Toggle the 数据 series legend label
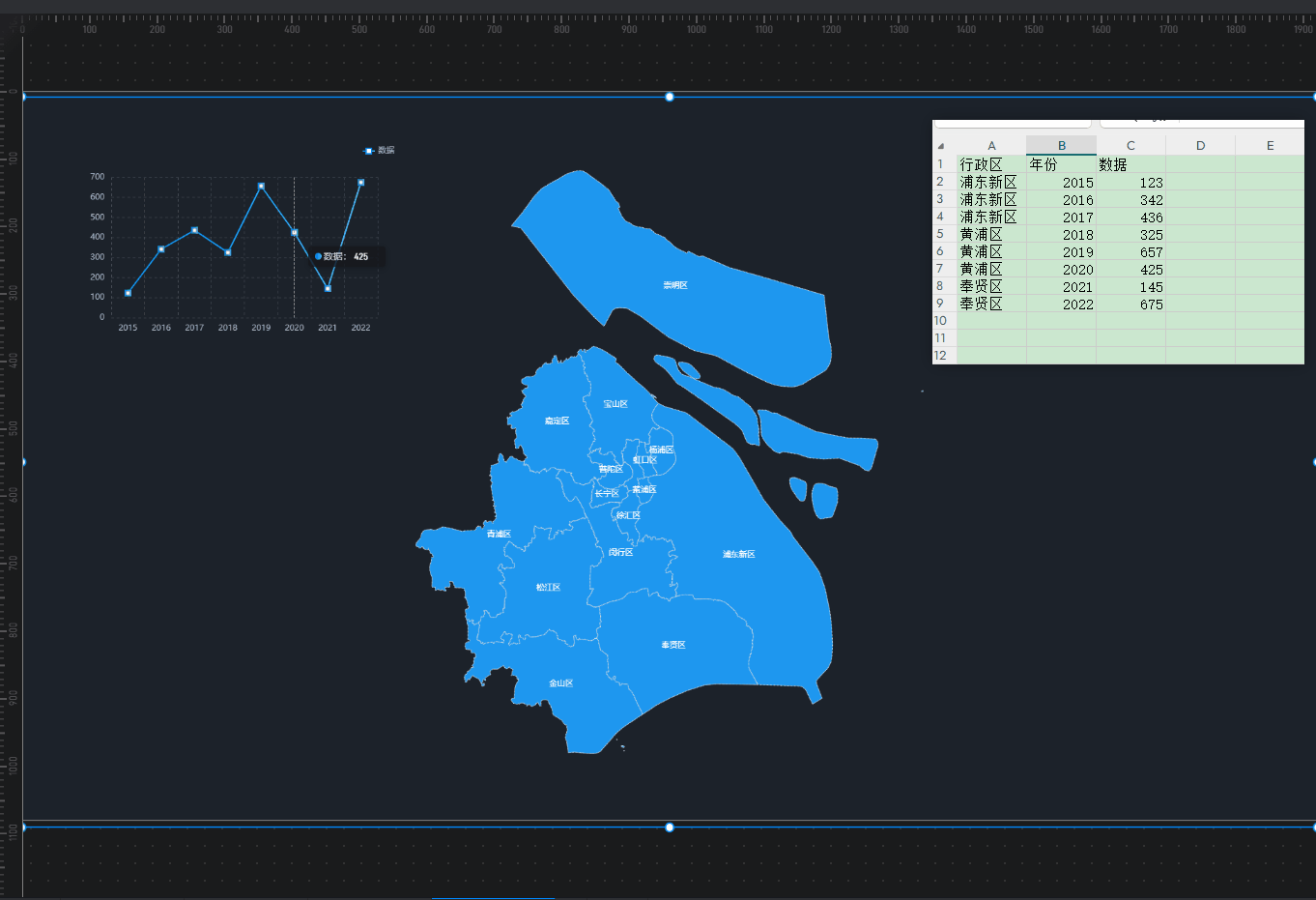Image resolution: width=1316 pixels, height=900 pixels. 386,151
